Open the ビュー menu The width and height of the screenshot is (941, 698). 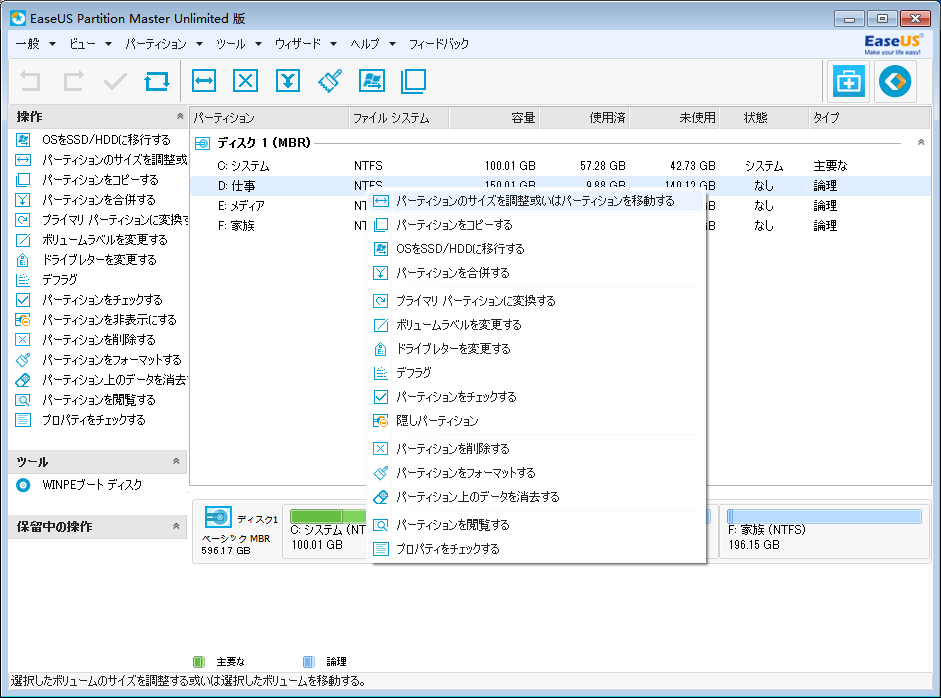tap(90, 44)
